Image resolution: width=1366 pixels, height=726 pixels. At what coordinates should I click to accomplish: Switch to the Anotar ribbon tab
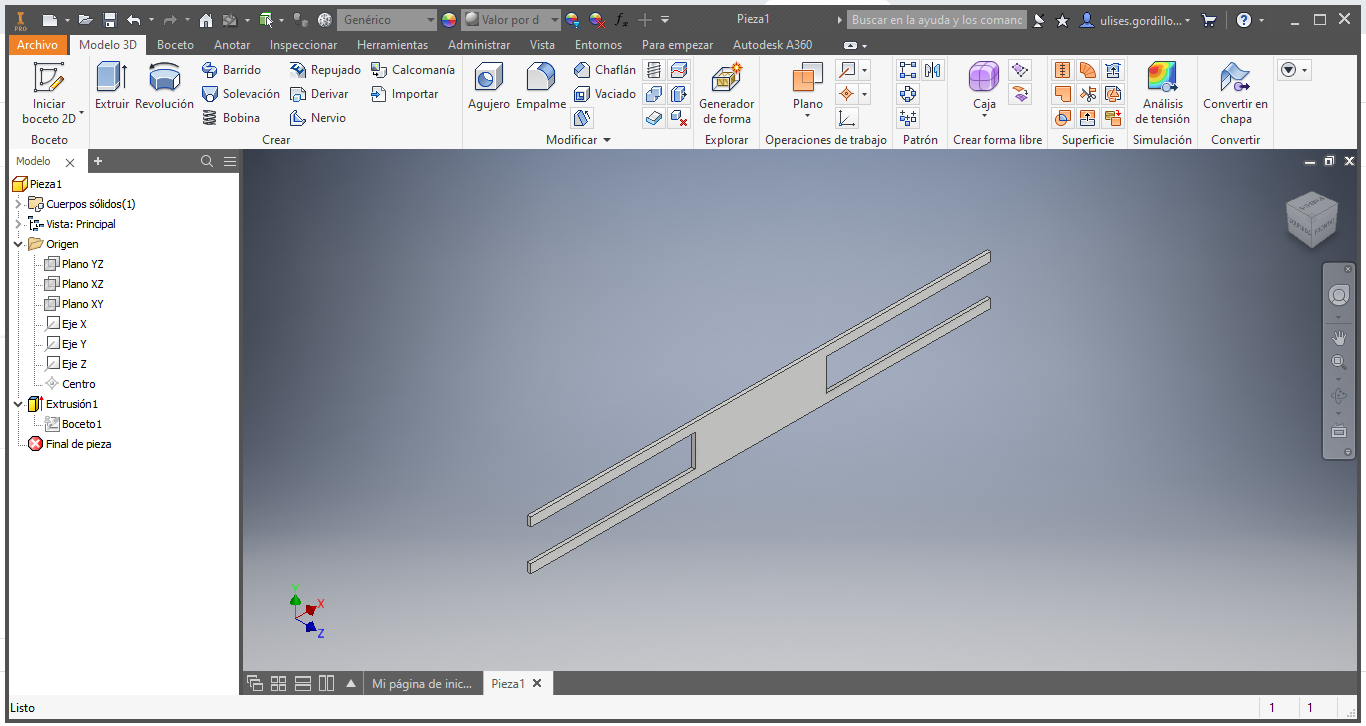(x=232, y=45)
